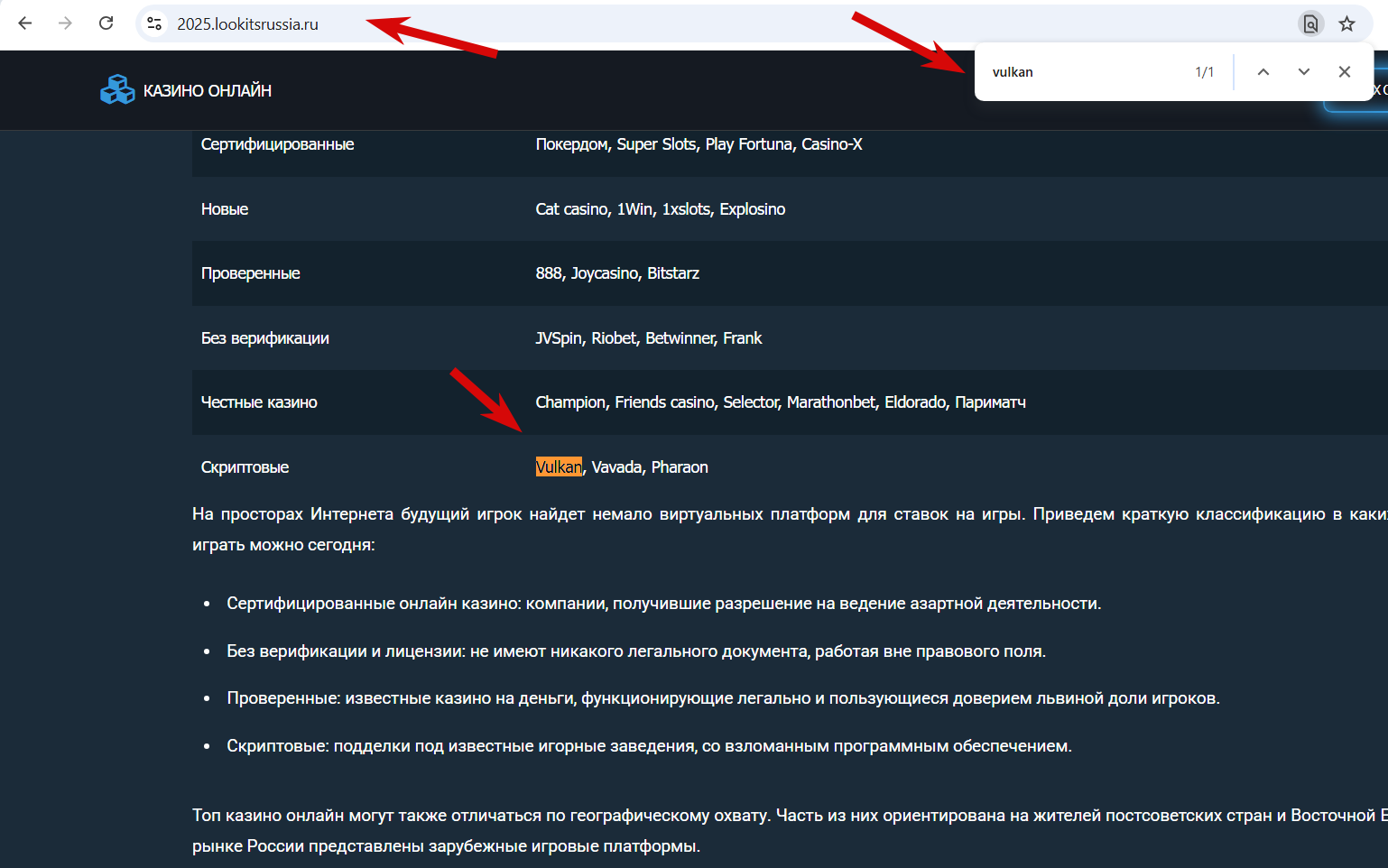This screenshot has height=868, width=1388.
Task: Click the bullet starting 'Без верификации и лицензии'
Action: point(636,651)
